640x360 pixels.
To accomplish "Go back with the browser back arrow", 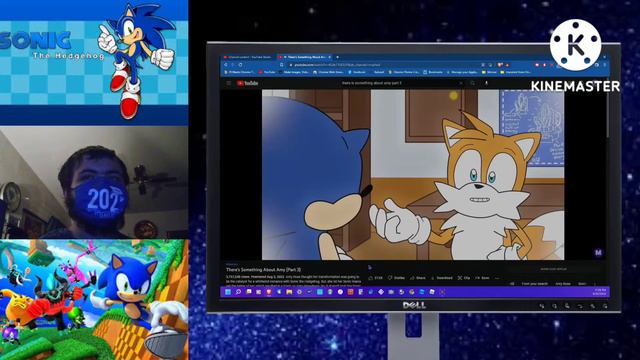I will (226, 65).
